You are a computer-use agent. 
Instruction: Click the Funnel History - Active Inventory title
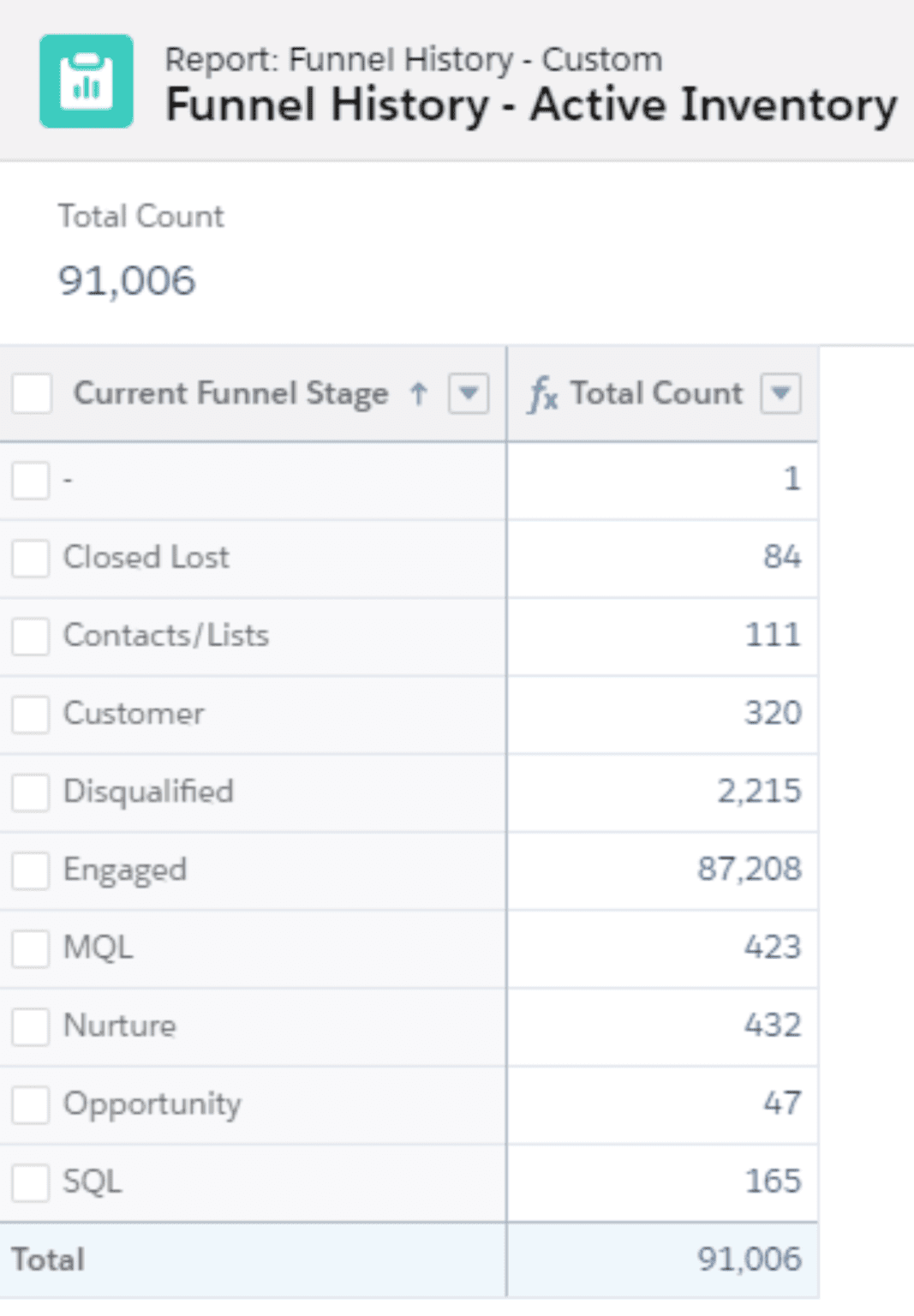click(531, 105)
